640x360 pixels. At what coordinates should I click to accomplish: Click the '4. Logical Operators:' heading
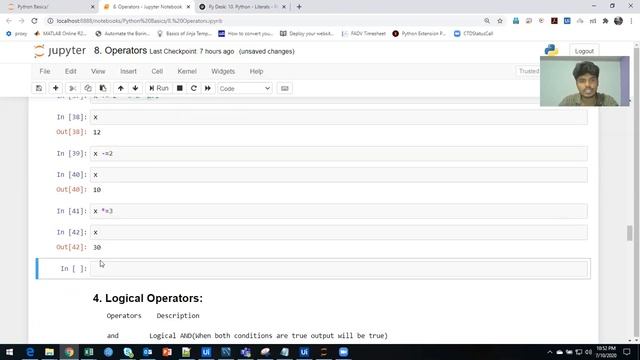click(148, 298)
